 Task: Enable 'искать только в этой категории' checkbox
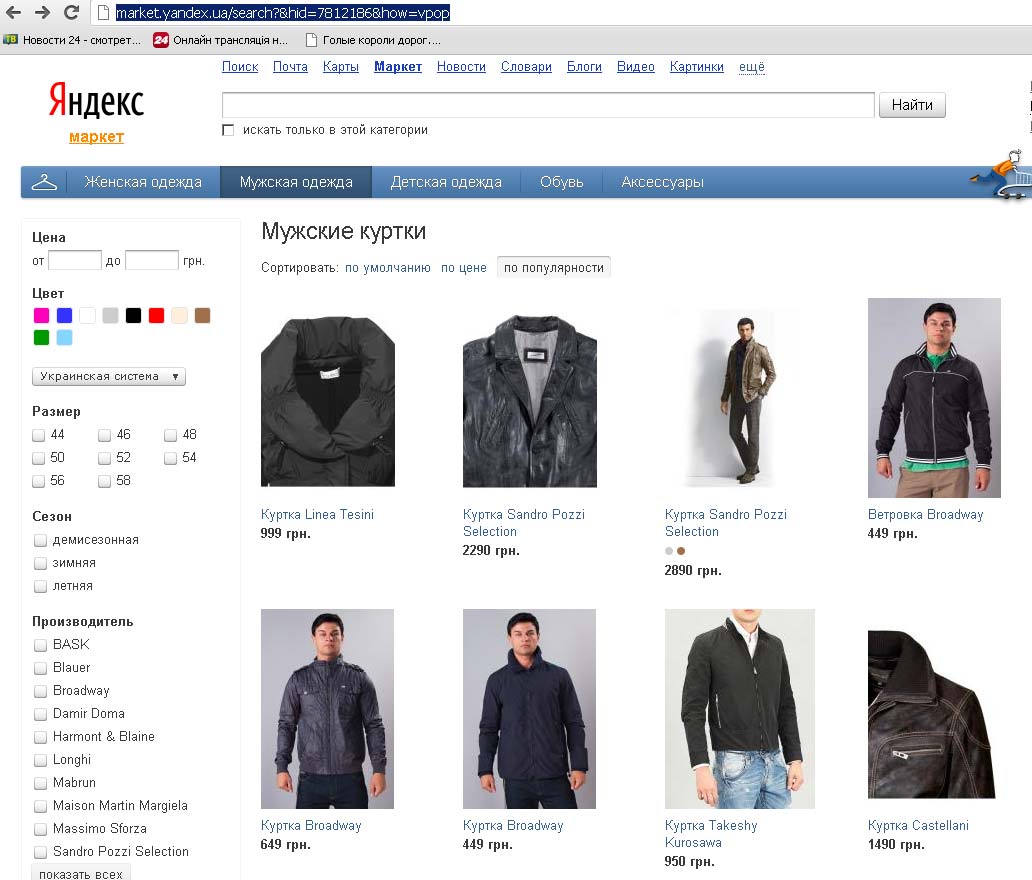pyautogui.click(x=228, y=130)
